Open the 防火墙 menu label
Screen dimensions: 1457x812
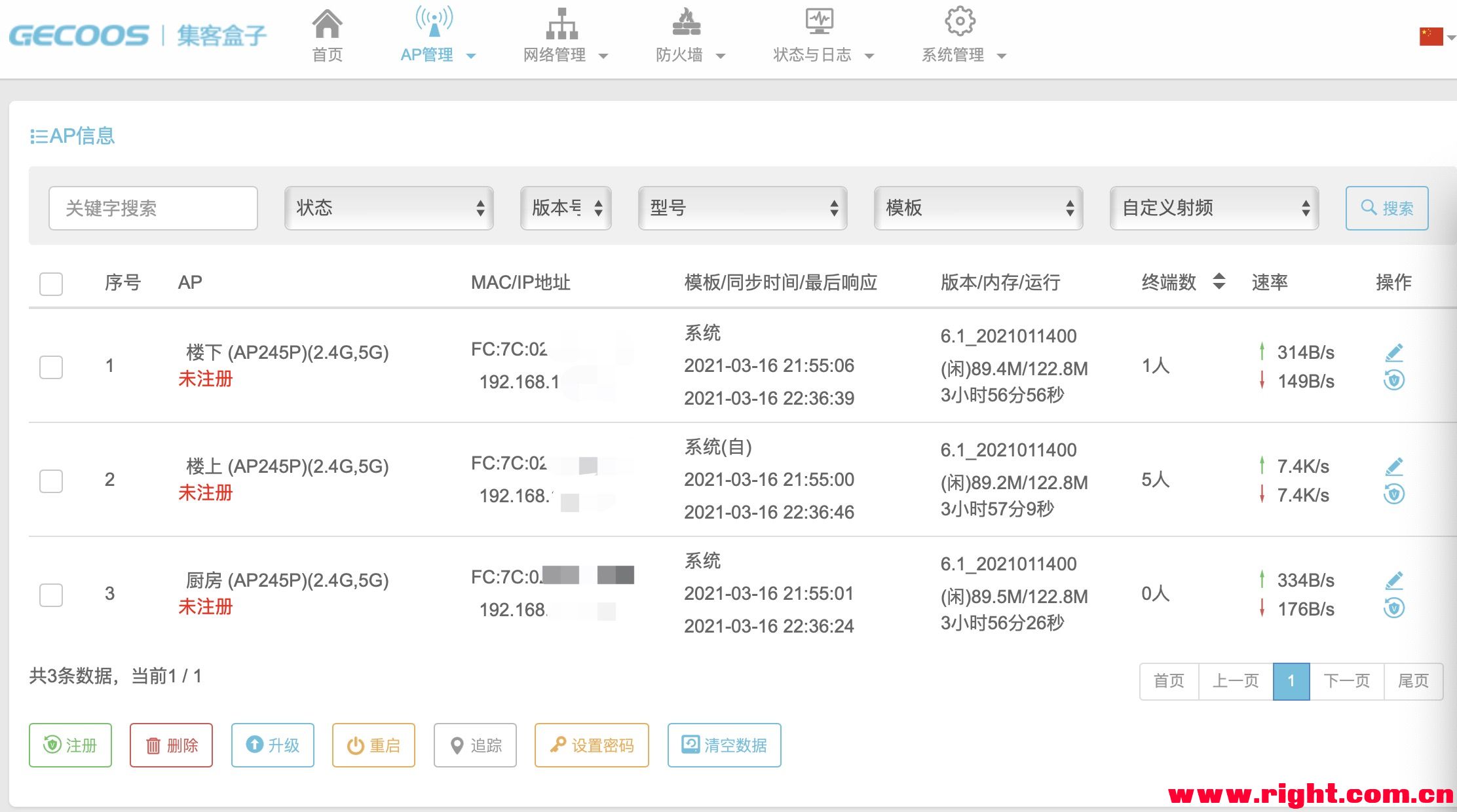(x=679, y=55)
